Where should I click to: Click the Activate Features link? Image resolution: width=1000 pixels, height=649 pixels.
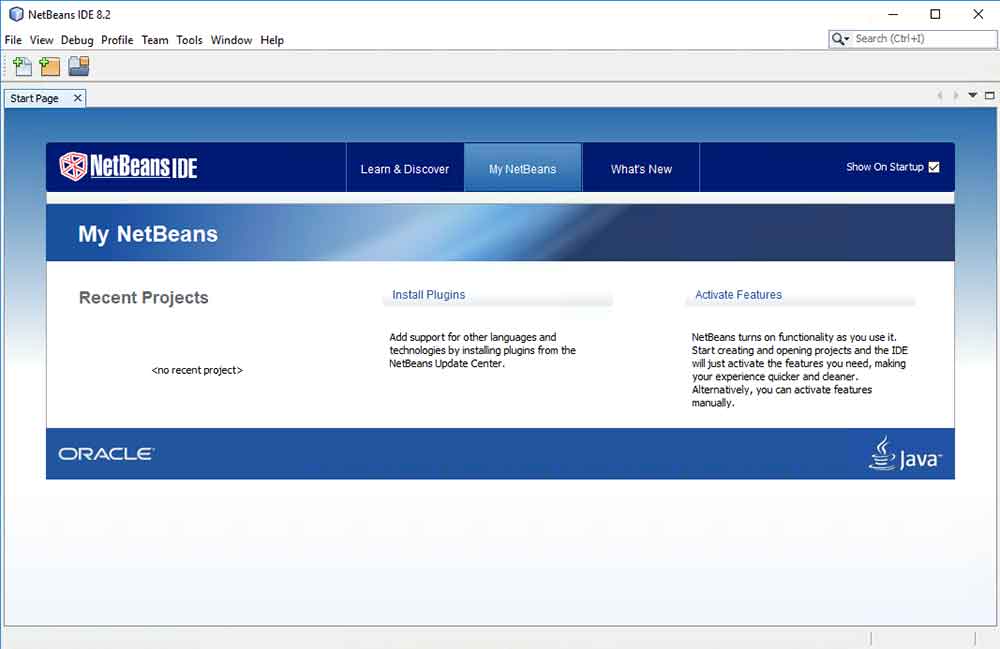pyautogui.click(x=739, y=295)
